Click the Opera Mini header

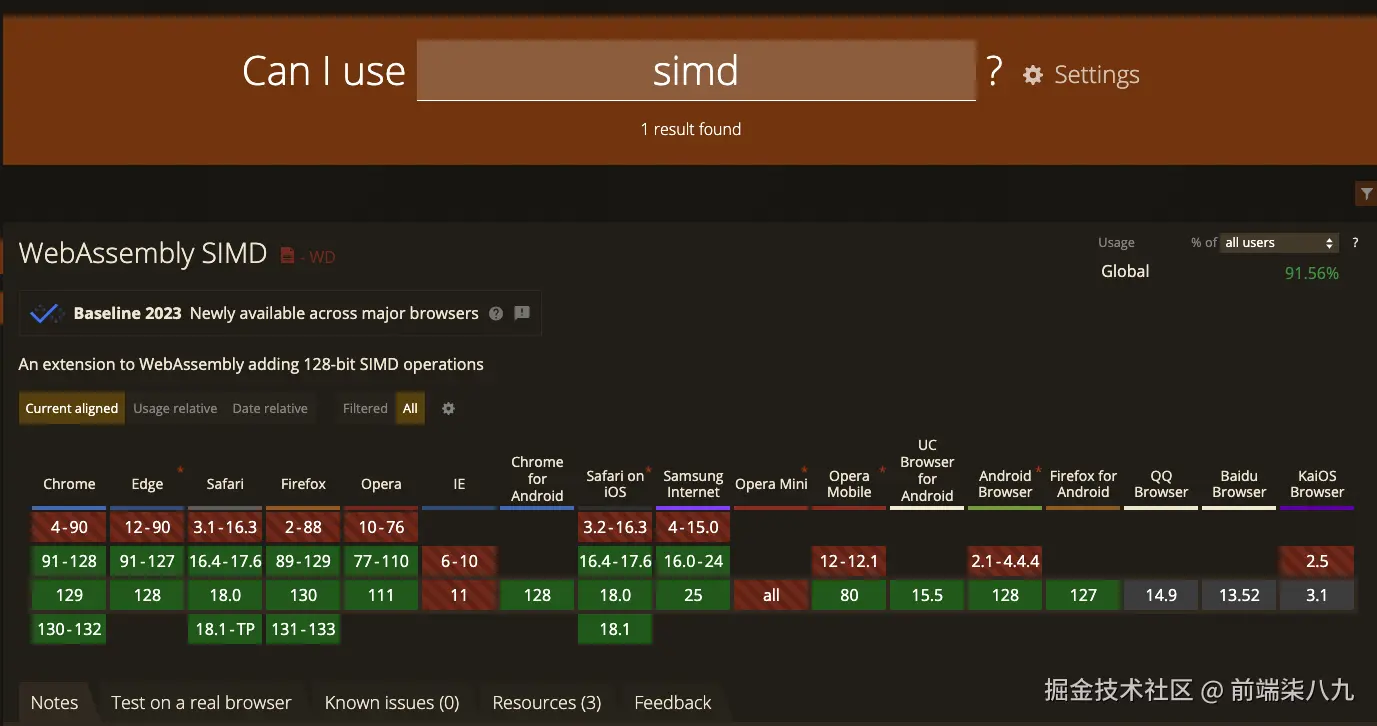(771, 484)
